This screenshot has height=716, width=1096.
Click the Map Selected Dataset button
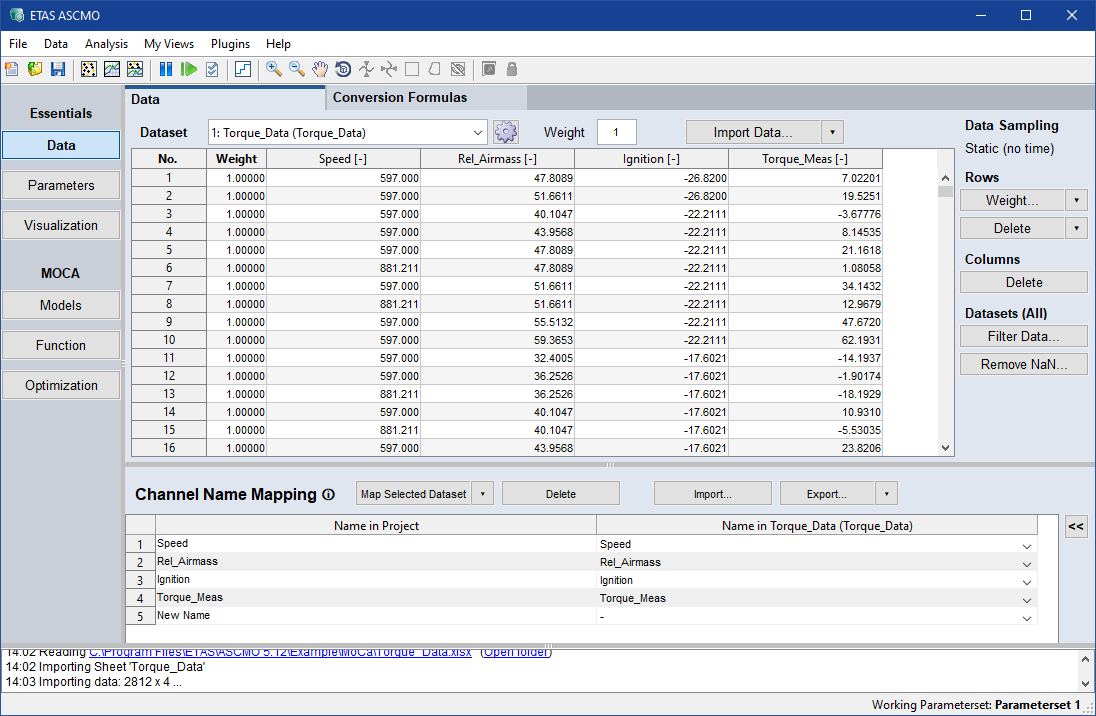414,494
